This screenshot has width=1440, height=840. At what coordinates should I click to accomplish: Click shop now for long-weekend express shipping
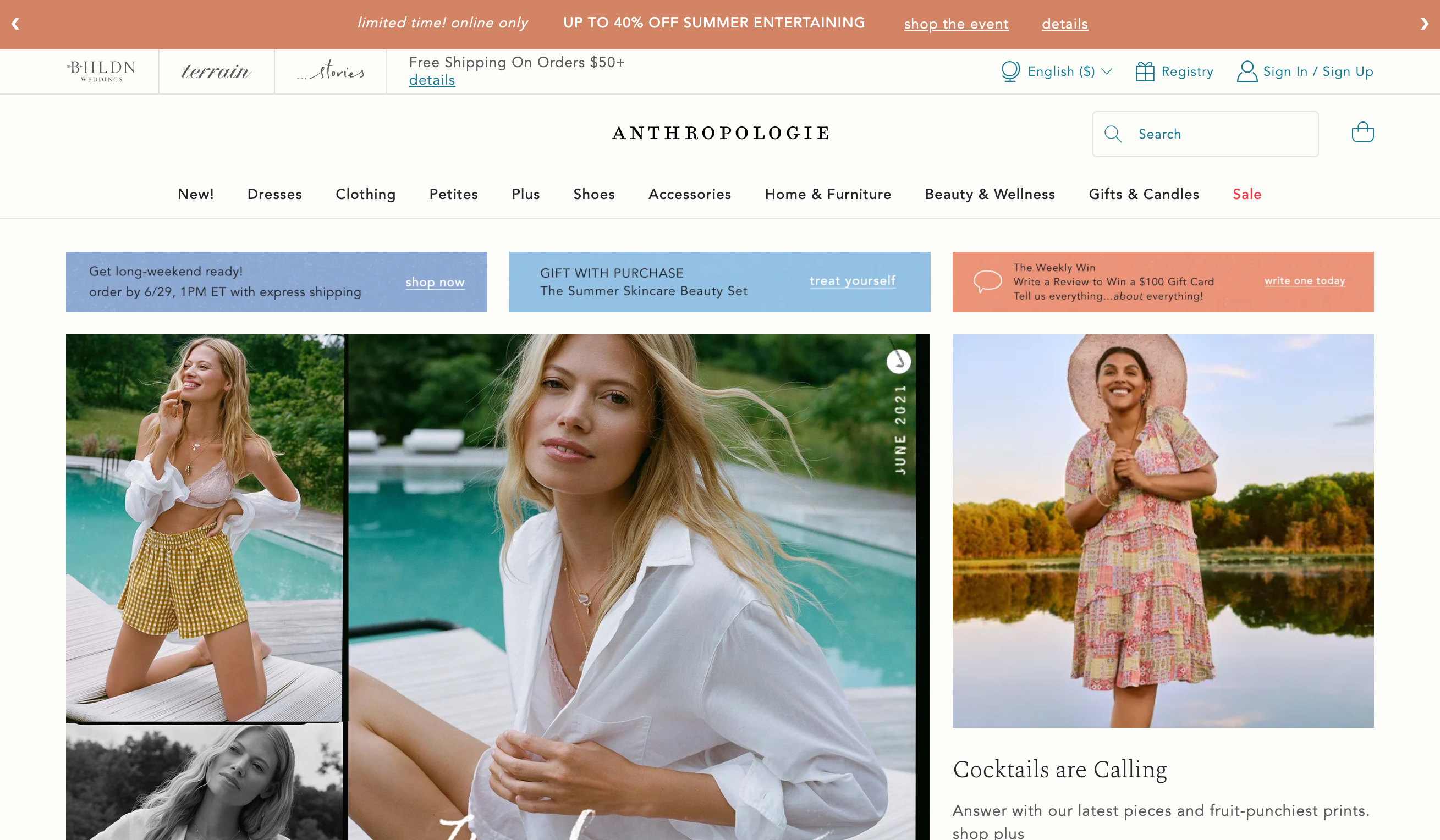(x=434, y=281)
